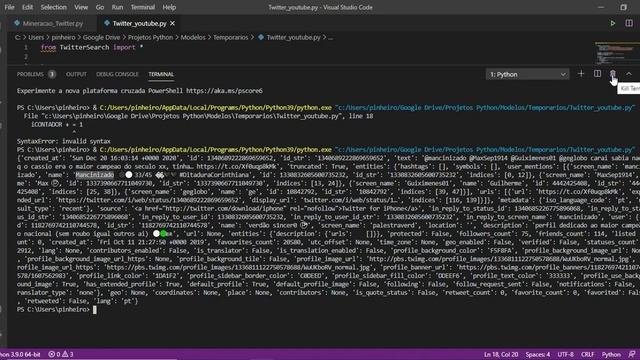Open the errors and warnings status indicator
The width and height of the screenshot is (640, 360).
click(61, 354)
